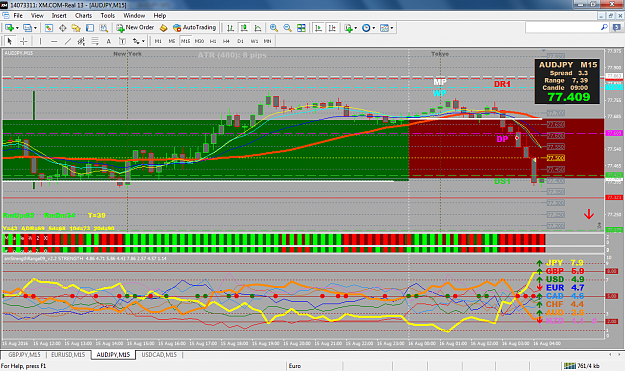
Task: Switch to D1 timeframe
Action: tap(240, 41)
